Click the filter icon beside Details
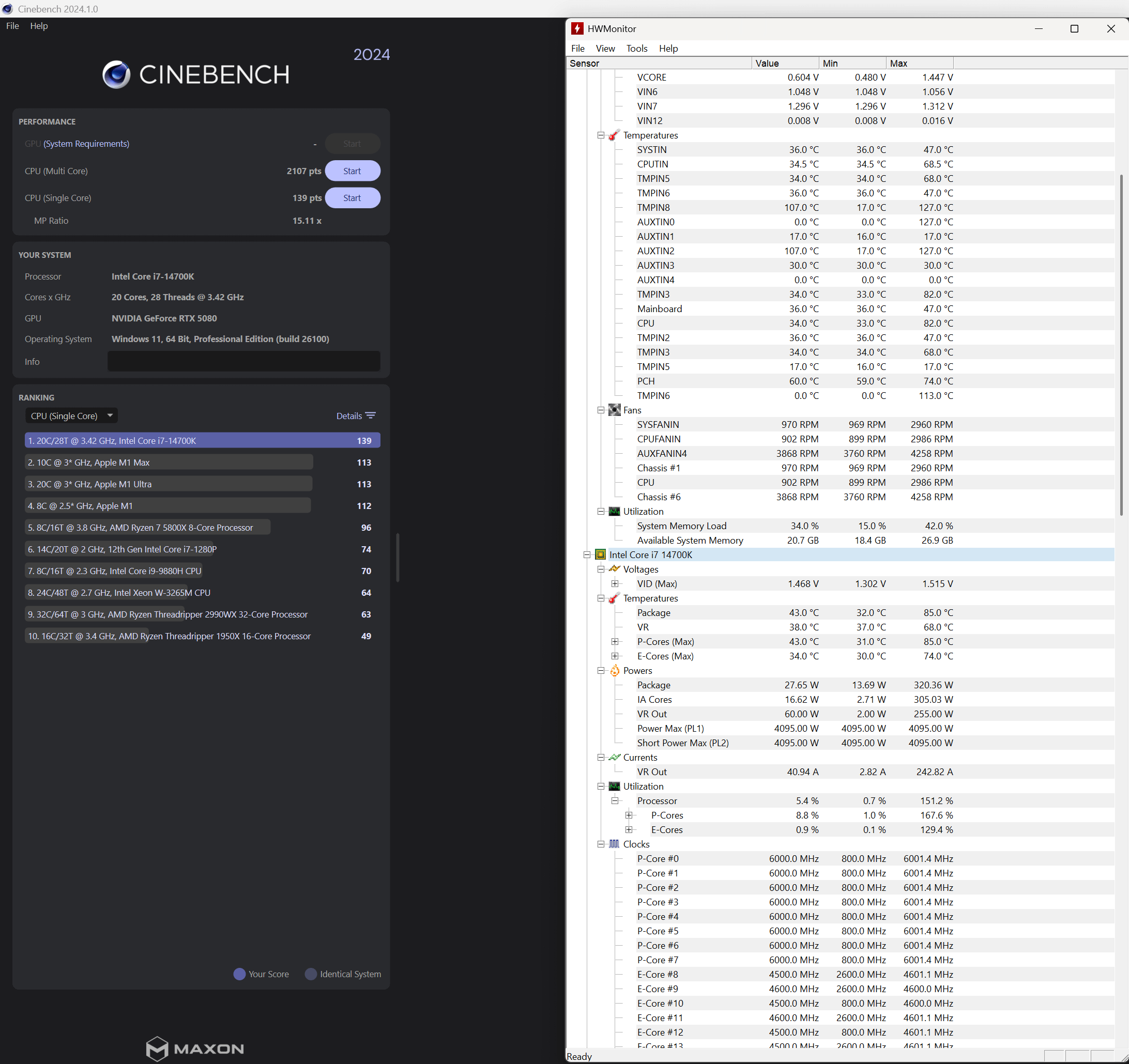 [370, 415]
